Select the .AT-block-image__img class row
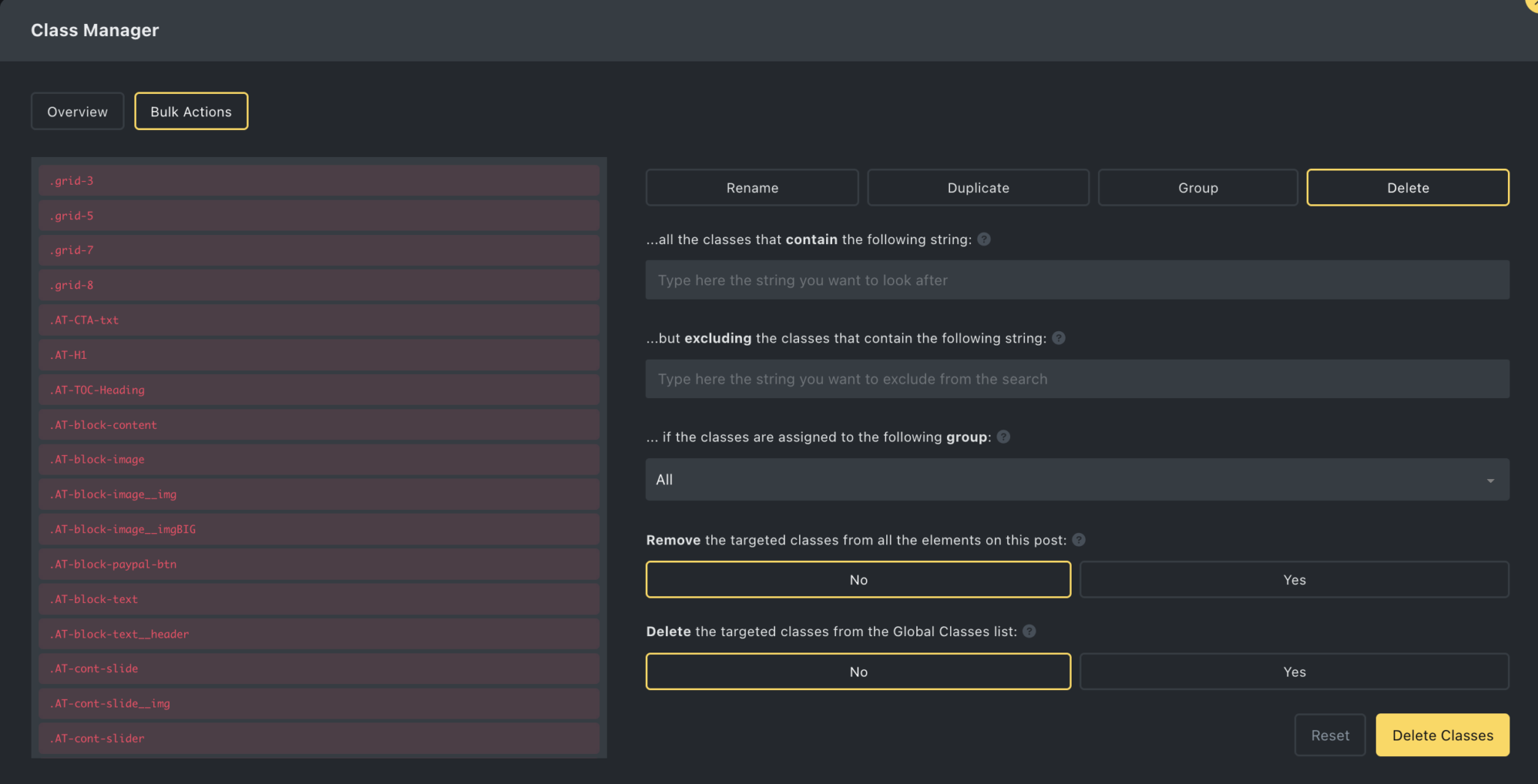This screenshot has height=784, width=1538. coord(319,494)
